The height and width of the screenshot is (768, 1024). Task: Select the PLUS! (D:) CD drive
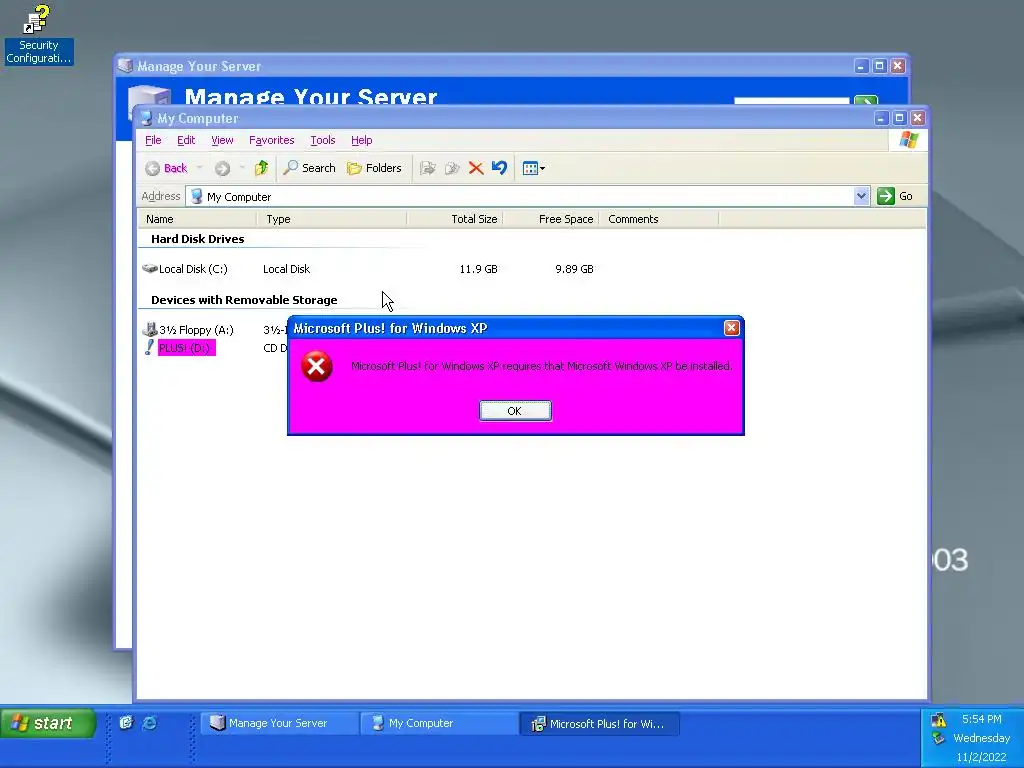point(179,347)
